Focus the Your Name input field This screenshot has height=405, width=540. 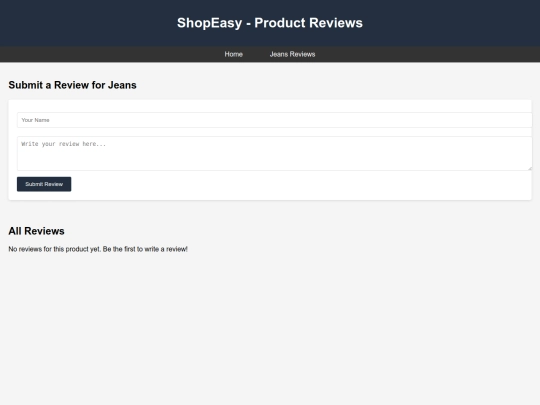[x=274, y=120]
